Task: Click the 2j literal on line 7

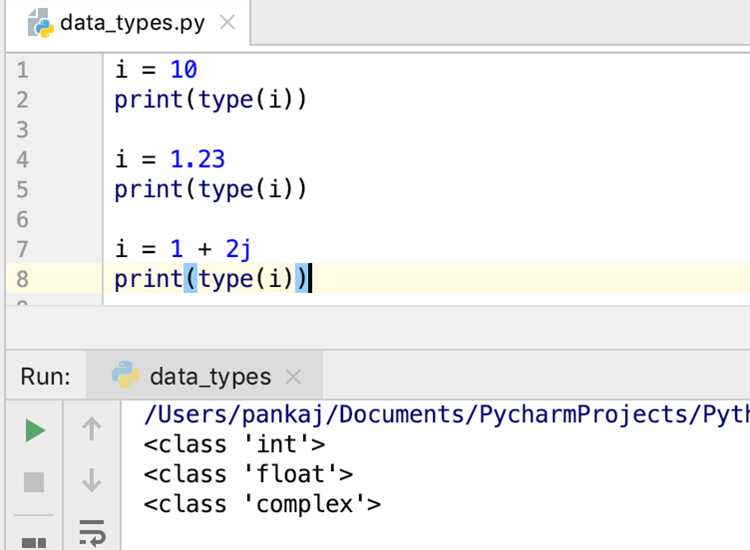Action: coord(237,248)
